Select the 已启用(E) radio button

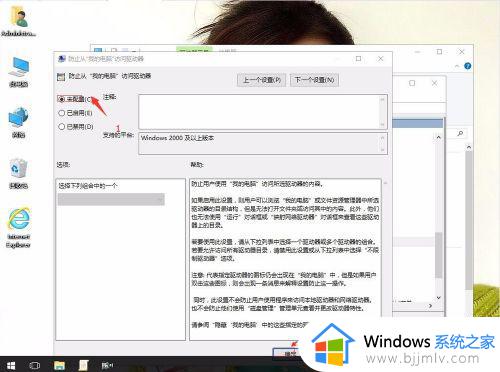(x=61, y=113)
